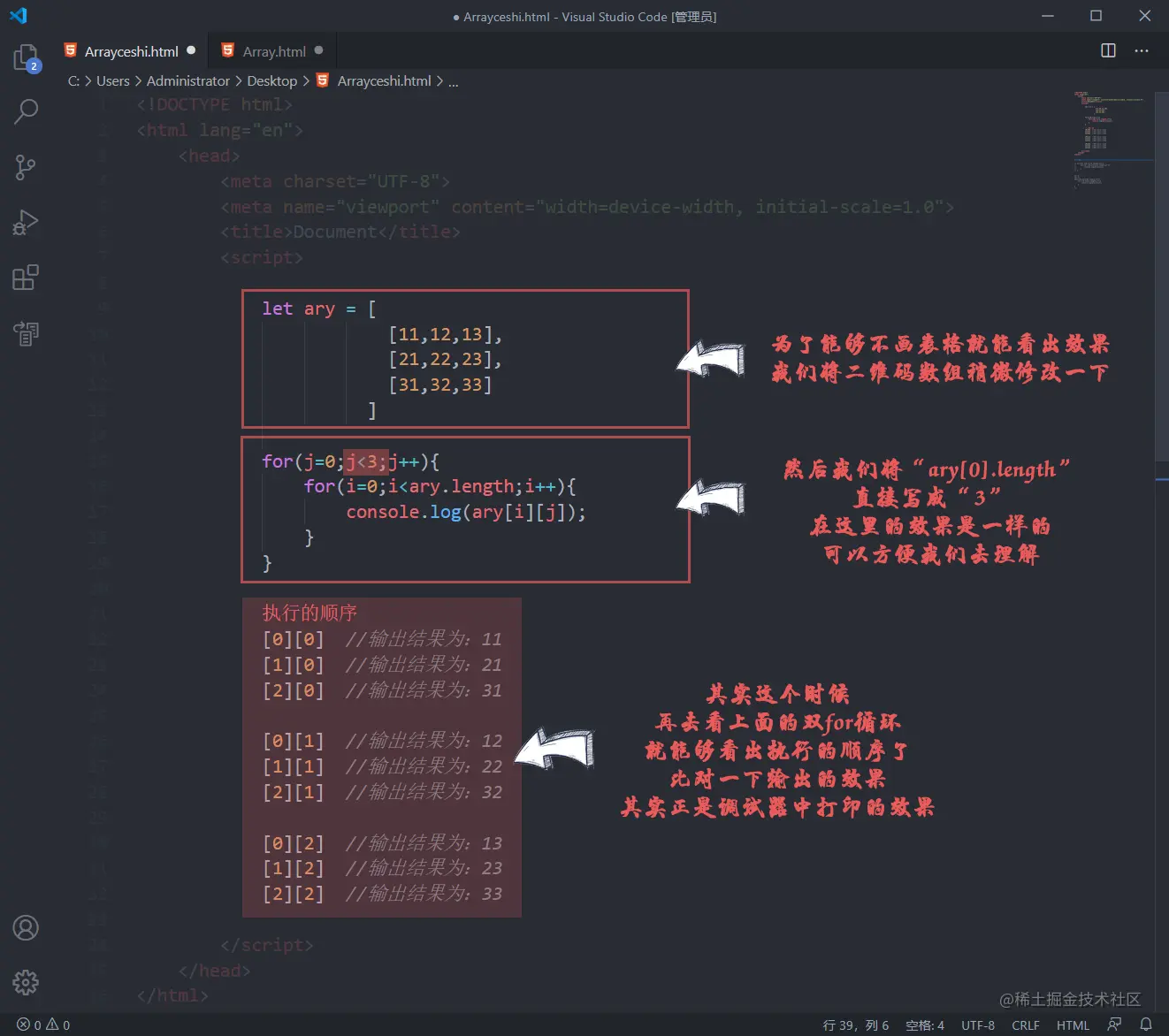Click the '<title>Document</title>' line
Viewport: 1169px width, 1036px height.
point(340,232)
